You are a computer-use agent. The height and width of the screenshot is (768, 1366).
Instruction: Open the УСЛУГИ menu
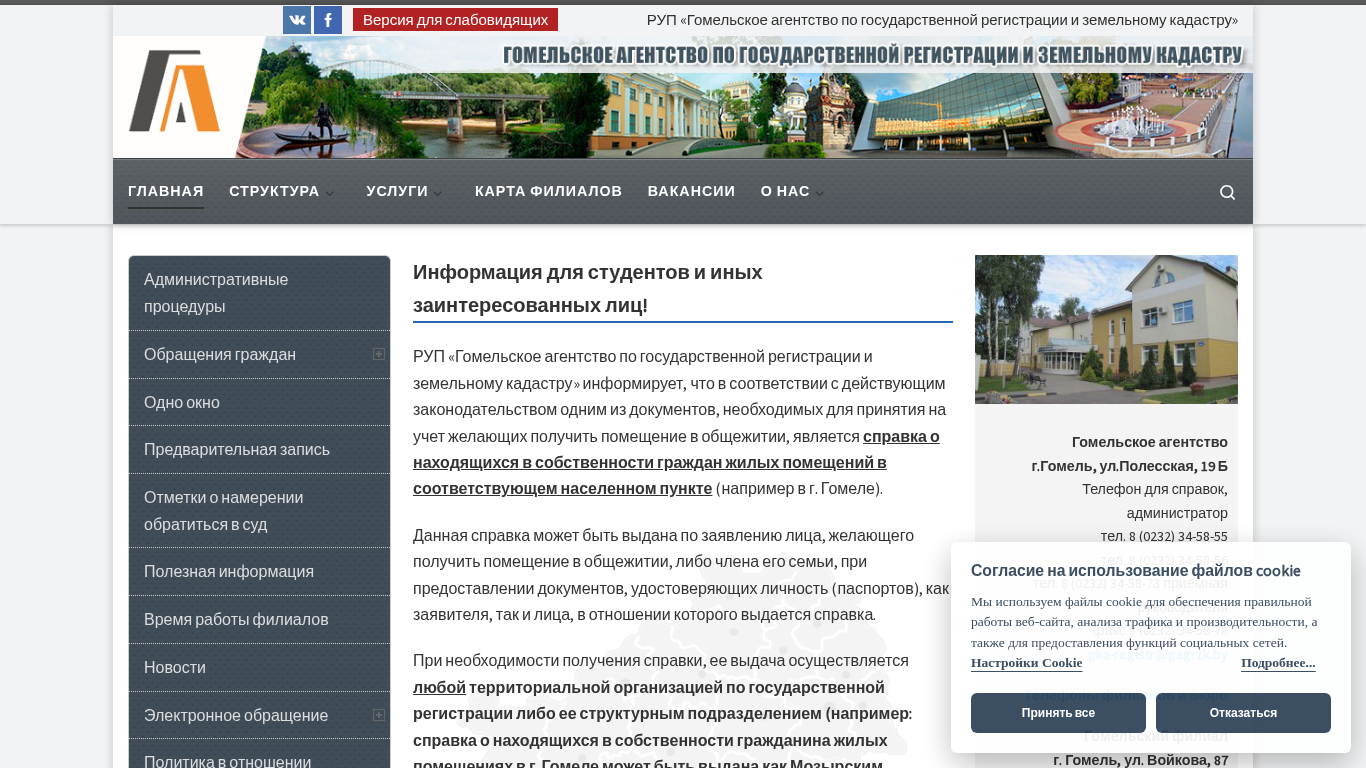tap(397, 191)
